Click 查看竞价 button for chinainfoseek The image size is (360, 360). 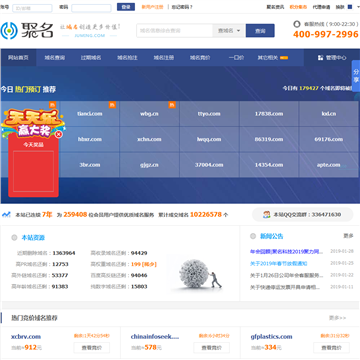[x=212, y=348]
